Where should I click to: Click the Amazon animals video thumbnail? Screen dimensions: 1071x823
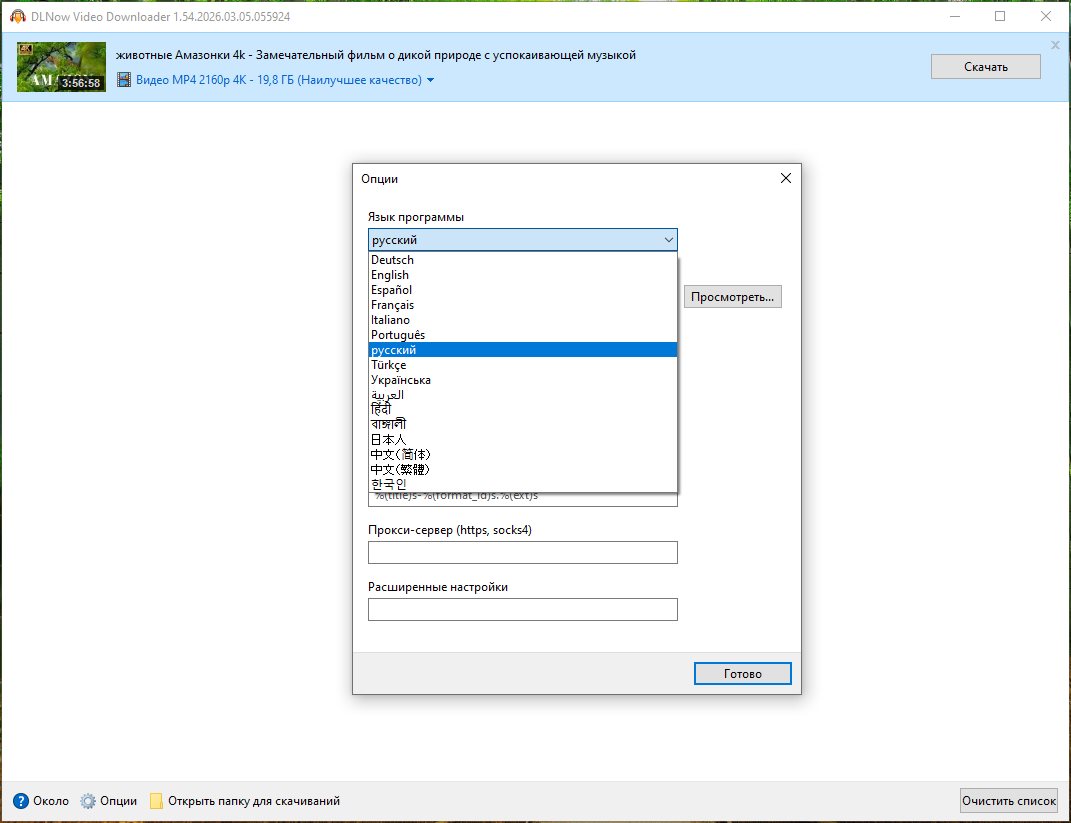tap(61, 67)
